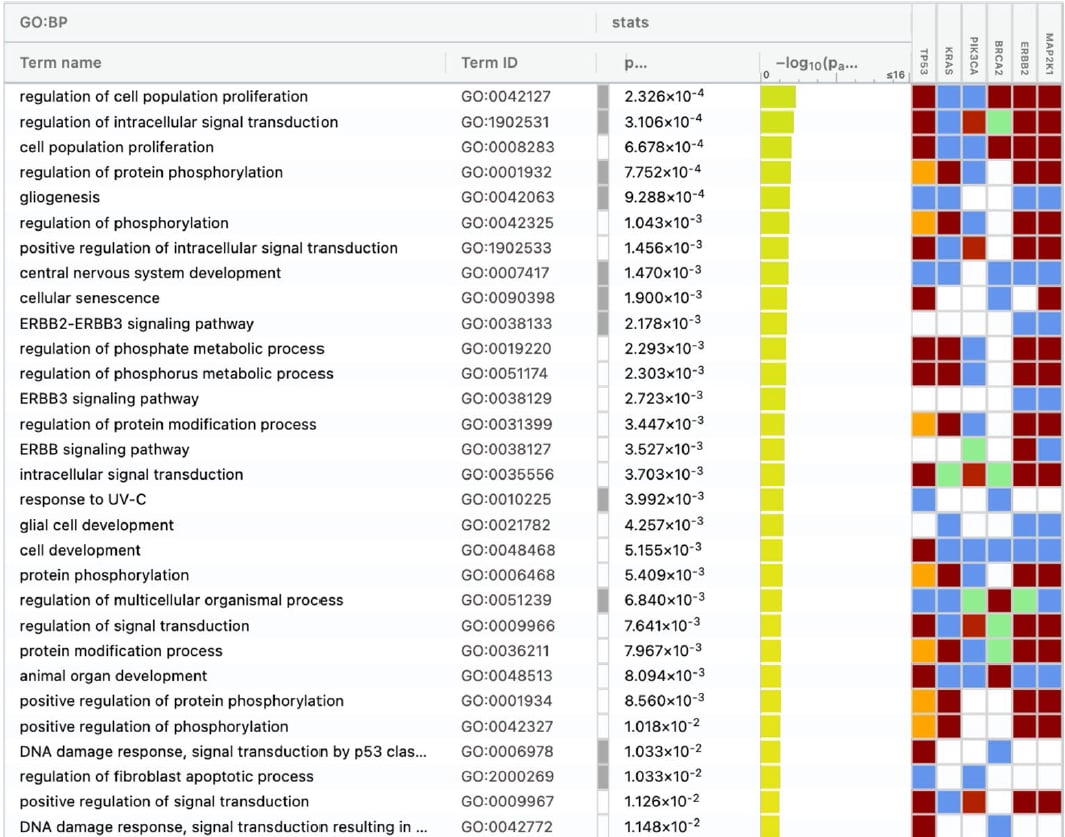Click the yellow bar for regulation of cell population proliferation

pyautogui.click(x=778, y=97)
